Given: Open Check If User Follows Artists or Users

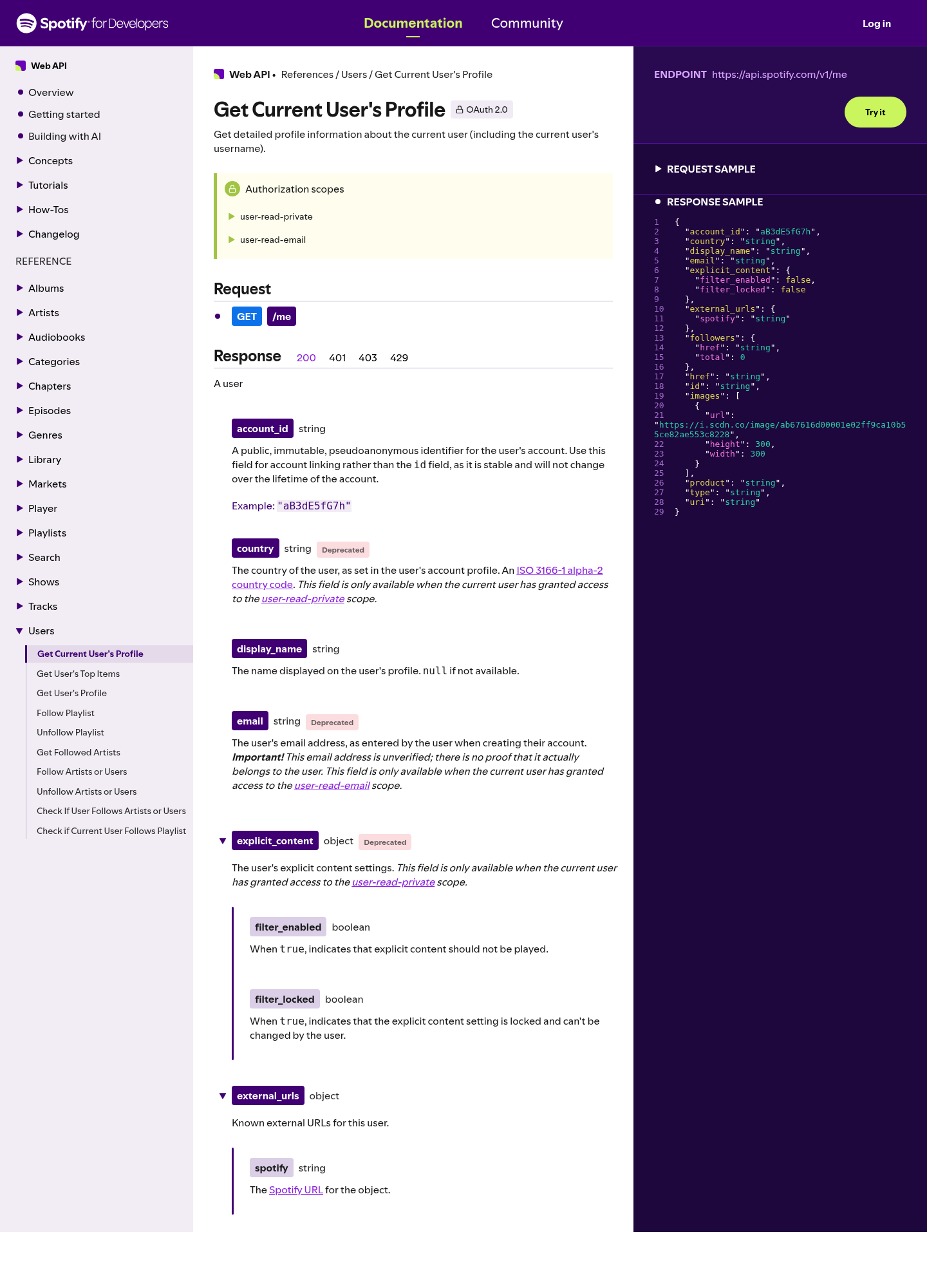Looking at the screenshot, I should (x=111, y=811).
